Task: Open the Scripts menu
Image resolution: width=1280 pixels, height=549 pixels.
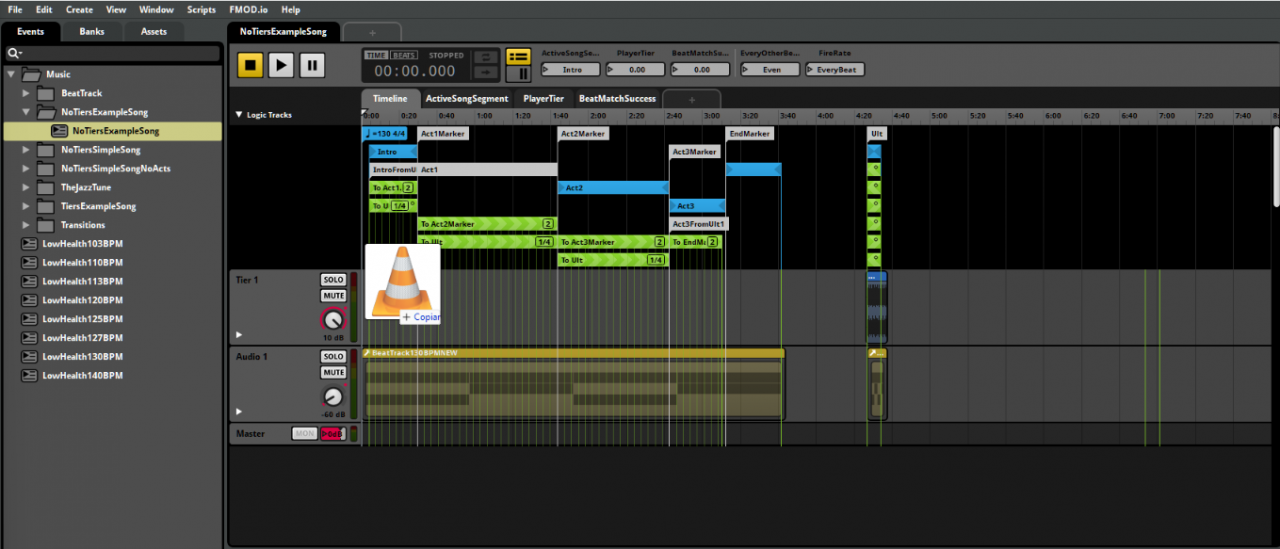Action: tap(201, 9)
